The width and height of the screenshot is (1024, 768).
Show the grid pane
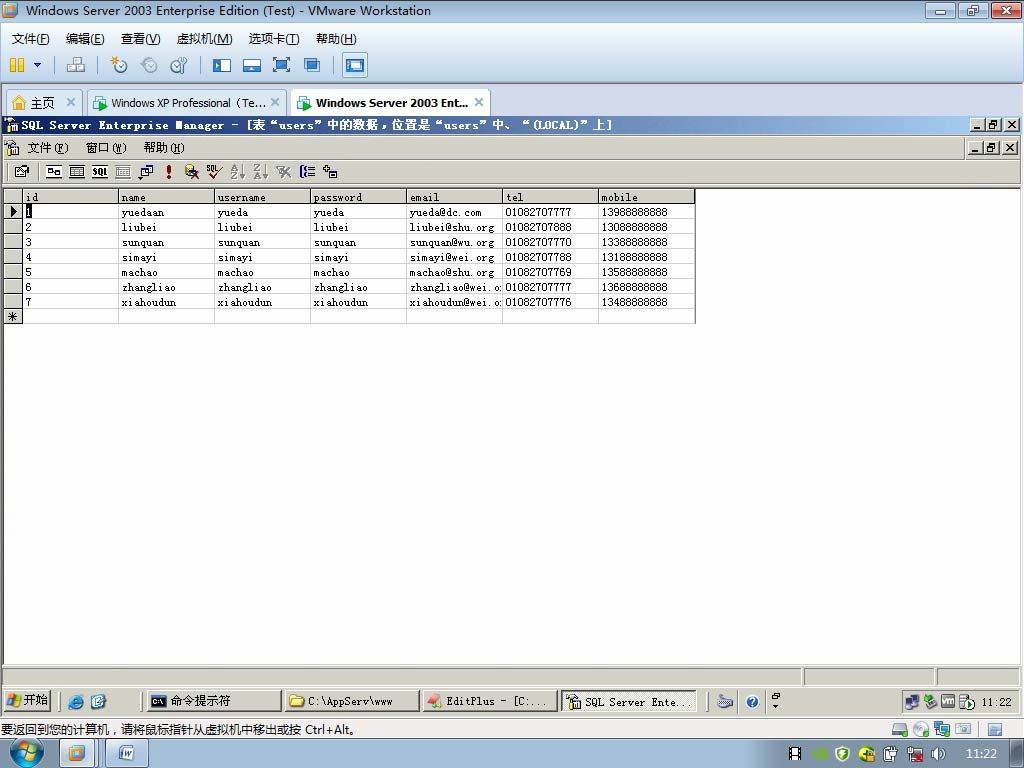coord(77,172)
